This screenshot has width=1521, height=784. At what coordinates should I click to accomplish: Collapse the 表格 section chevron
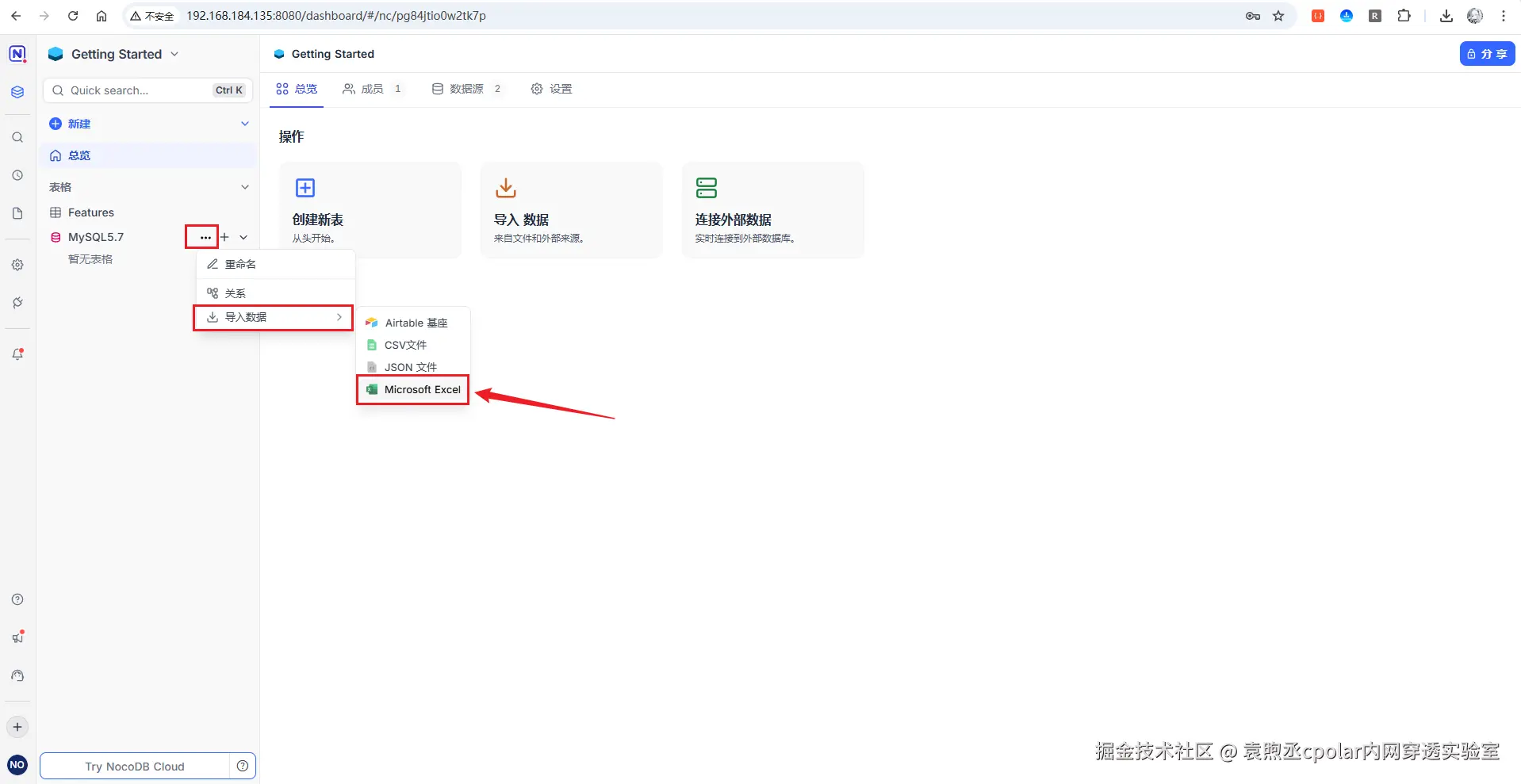[245, 187]
